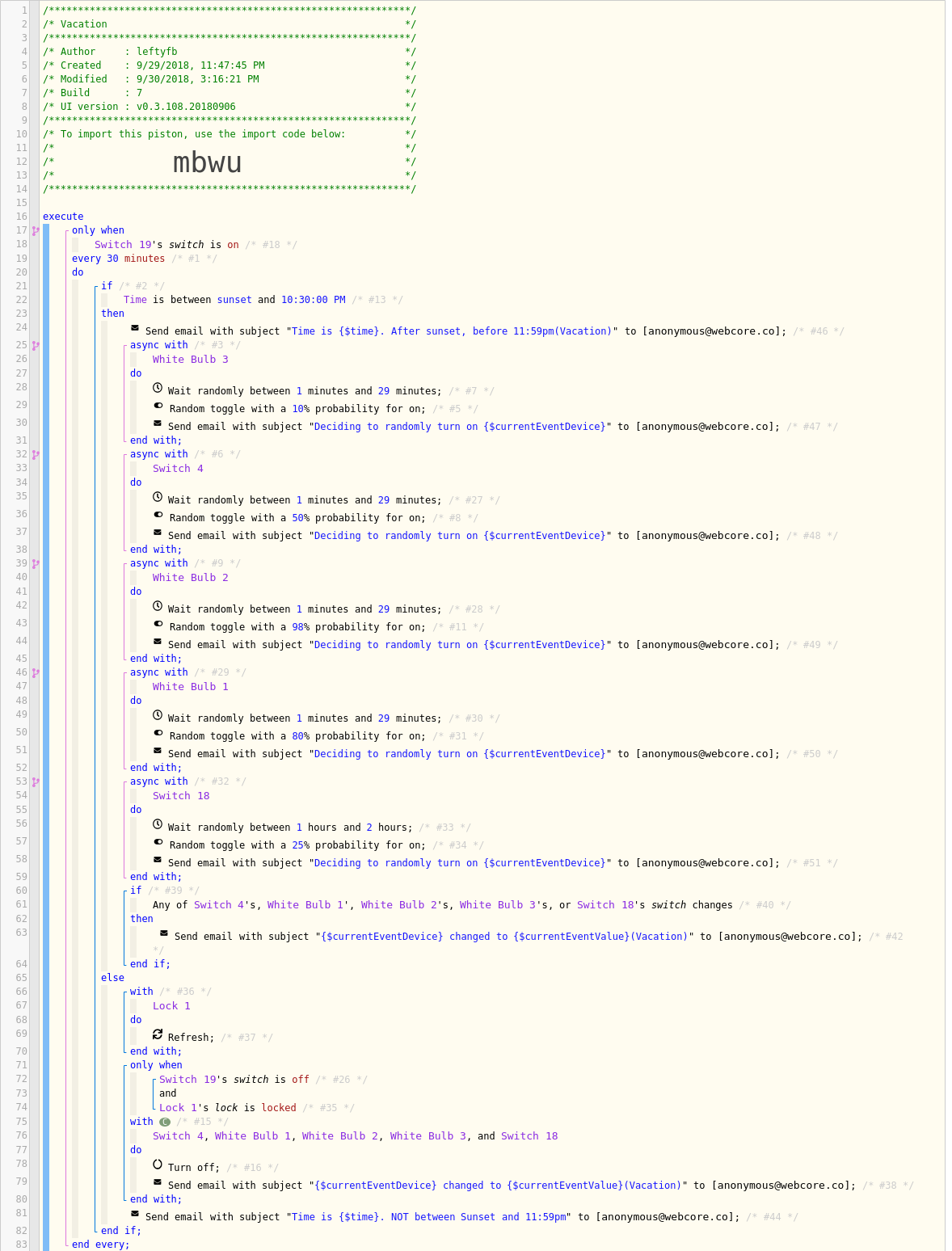Screen dimensions: 952x1251
Task: Click the "UI version : v0.3.108.20180906" comment
Action: (230, 107)
